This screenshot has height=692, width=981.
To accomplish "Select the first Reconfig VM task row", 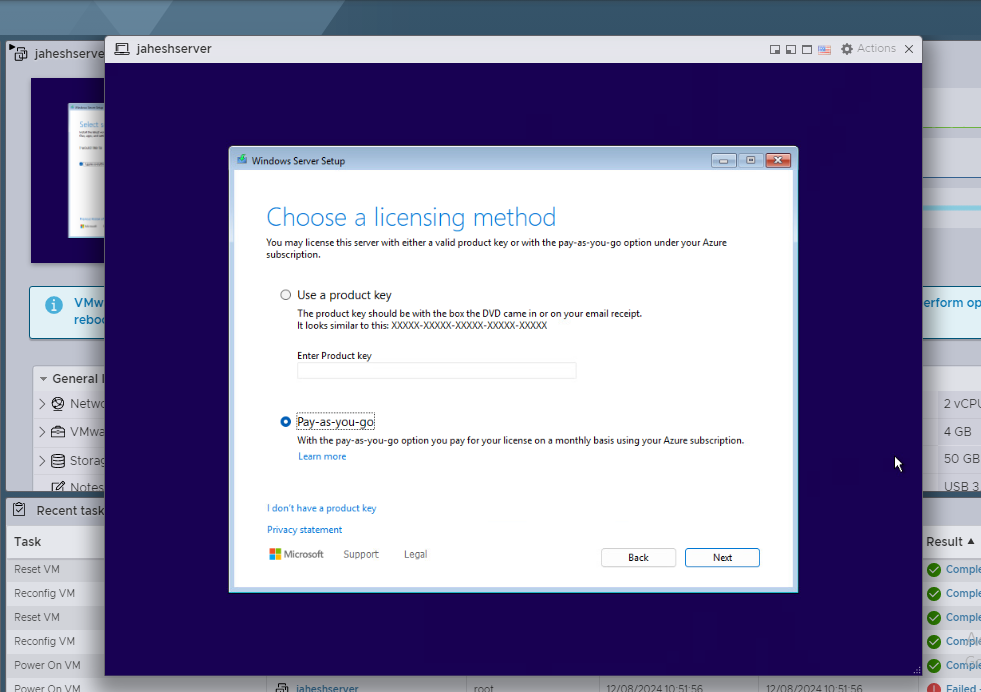I will [56, 593].
